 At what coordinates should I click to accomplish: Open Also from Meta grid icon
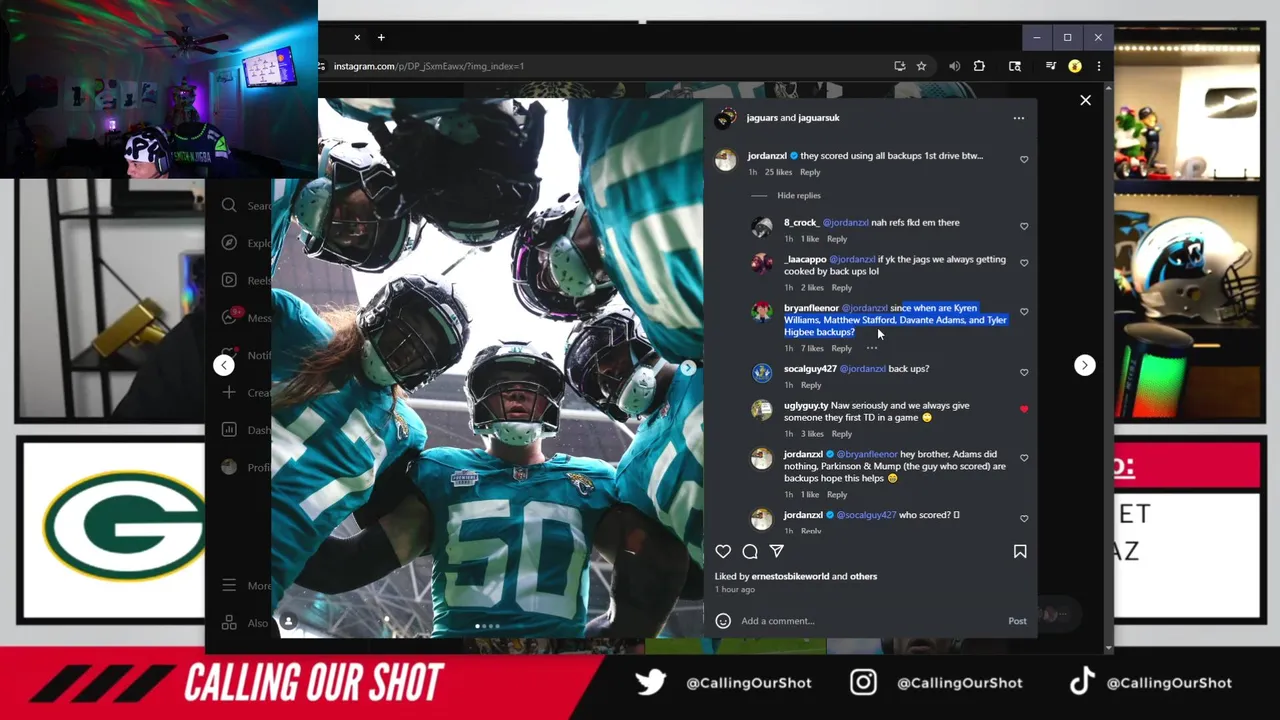(229, 622)
